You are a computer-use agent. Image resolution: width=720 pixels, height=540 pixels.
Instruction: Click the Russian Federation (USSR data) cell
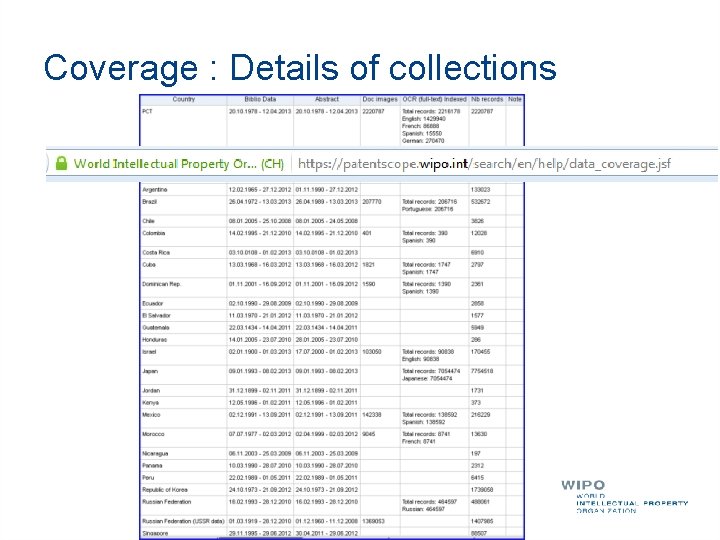pyautogui.click(x=183, y=521)
